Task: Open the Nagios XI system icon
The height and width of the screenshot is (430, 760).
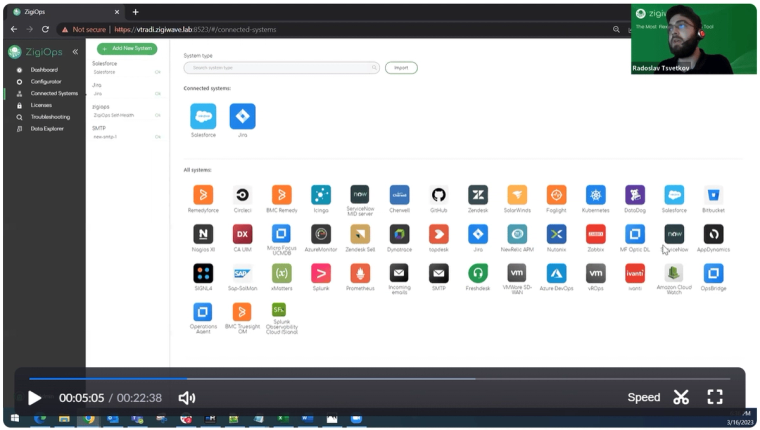Action: coord(203,234)
